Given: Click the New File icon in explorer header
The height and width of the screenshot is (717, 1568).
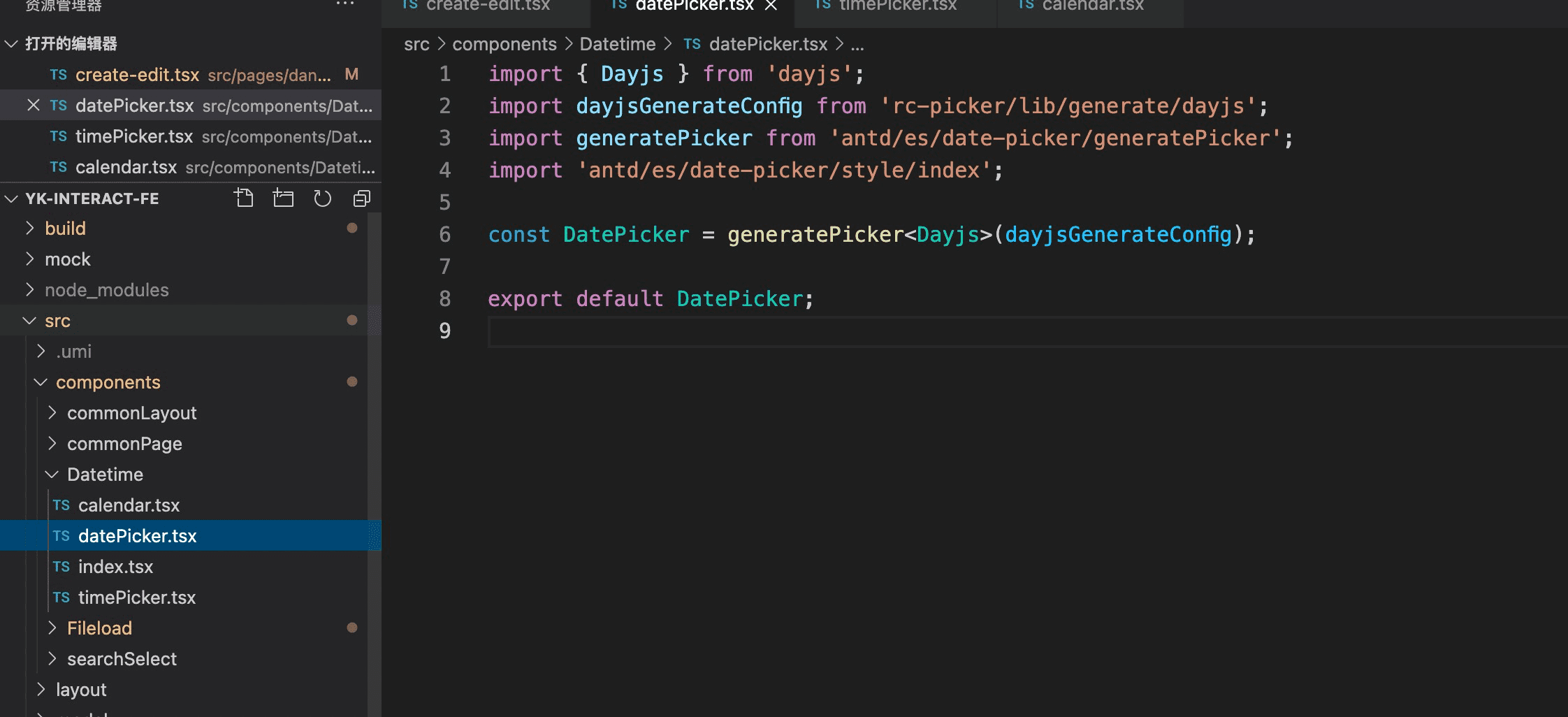Looking at the screenshot, I should coord(244,198).
